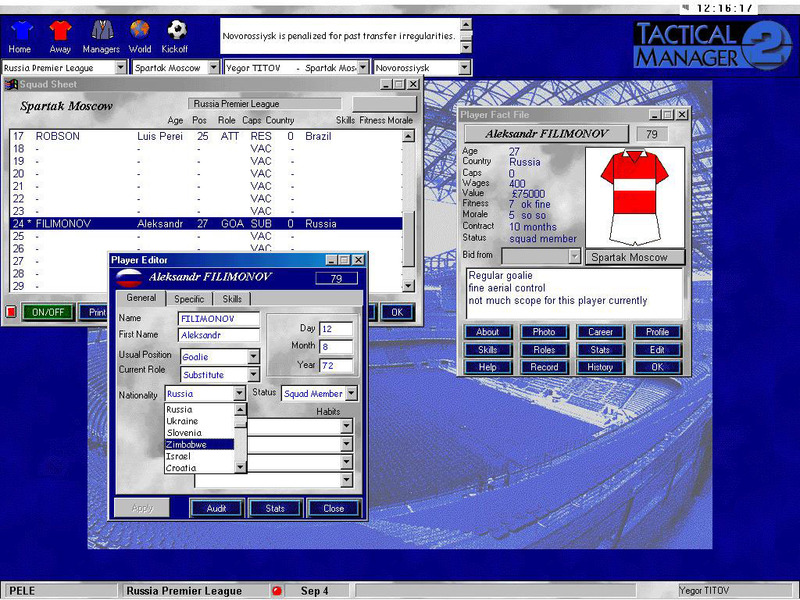Click the Spartak Moscow kit image
The image size is (800, 600).
tap(633, 196)
